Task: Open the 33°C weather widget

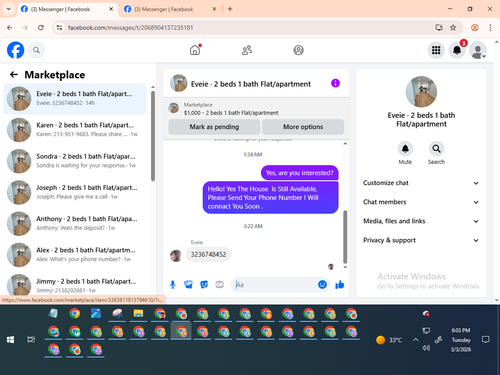Action: [x=389, y=340]
